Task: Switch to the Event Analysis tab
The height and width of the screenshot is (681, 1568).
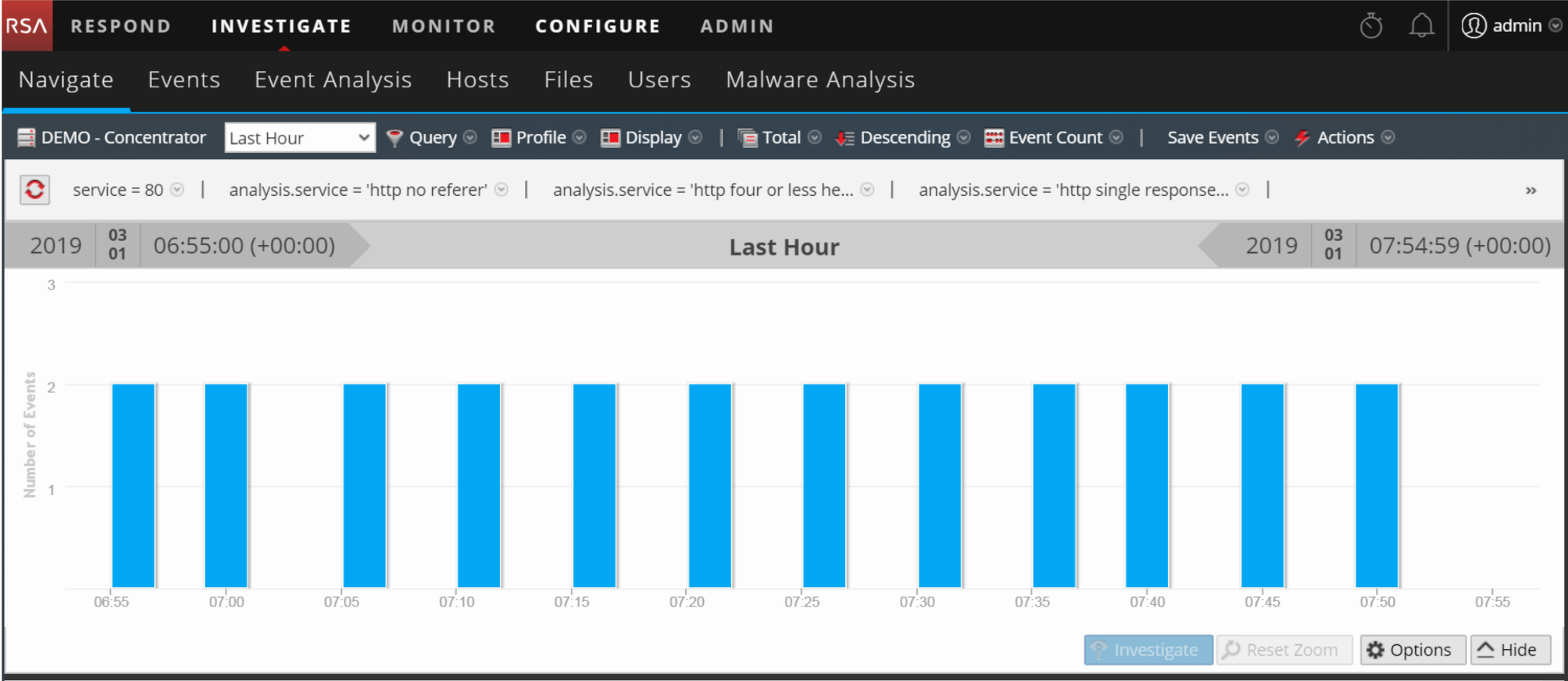Action: point(332,80)
